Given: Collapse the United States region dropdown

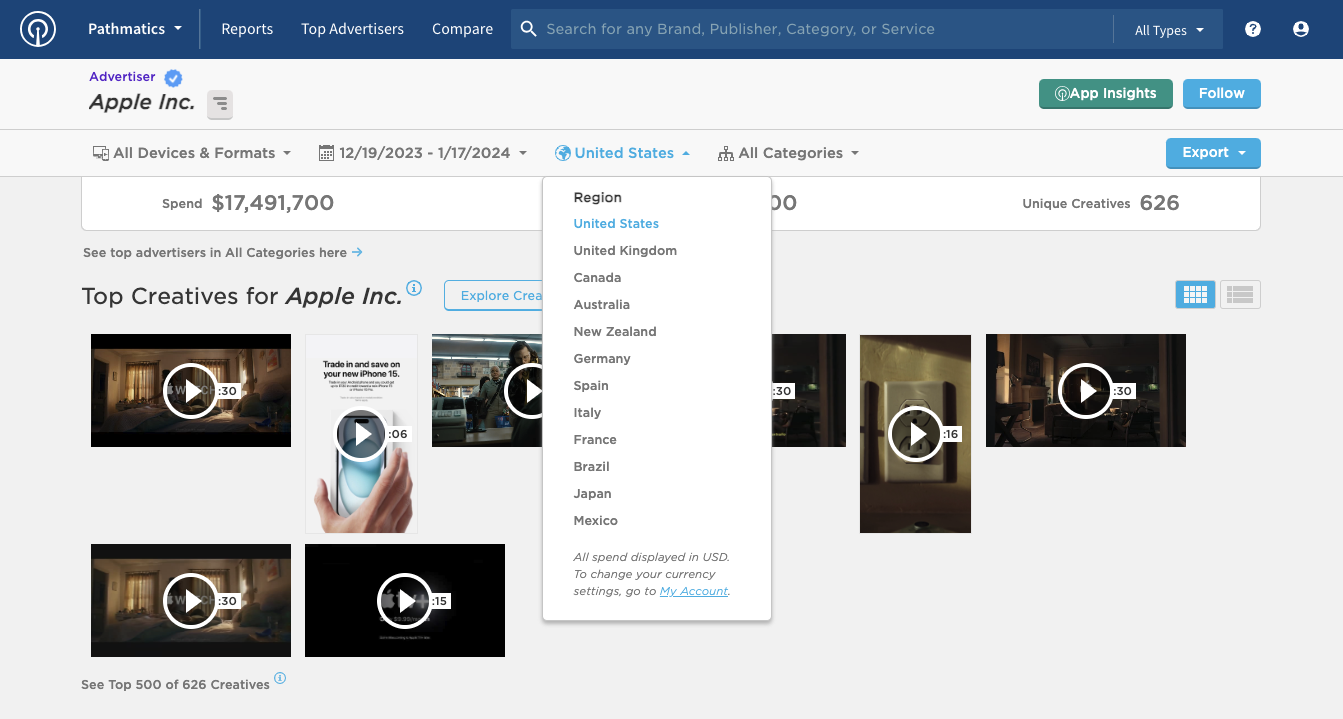Looking at the screenshot, I should point(623,153).
